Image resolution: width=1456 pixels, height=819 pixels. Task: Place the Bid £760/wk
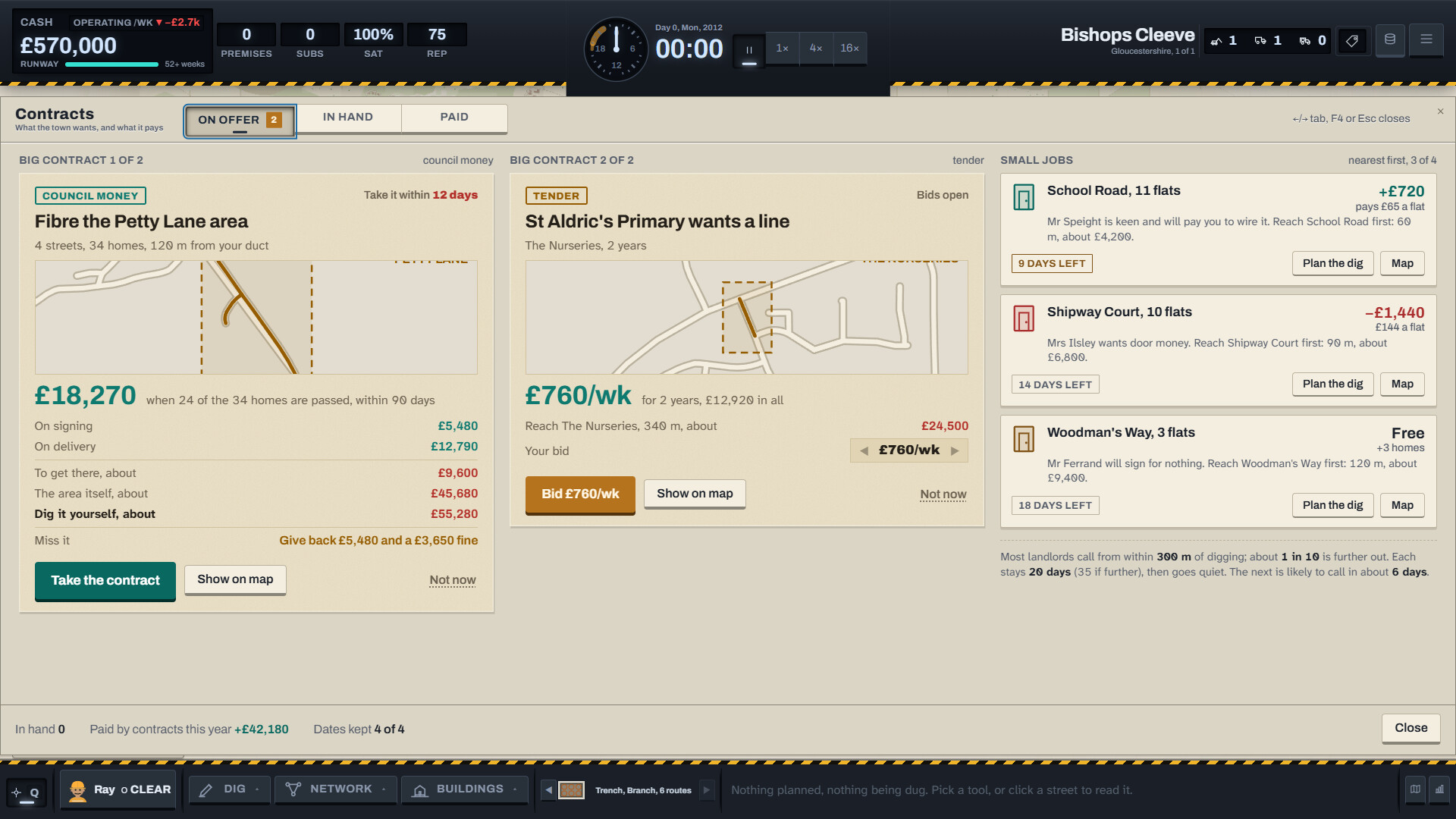point(580,494)
